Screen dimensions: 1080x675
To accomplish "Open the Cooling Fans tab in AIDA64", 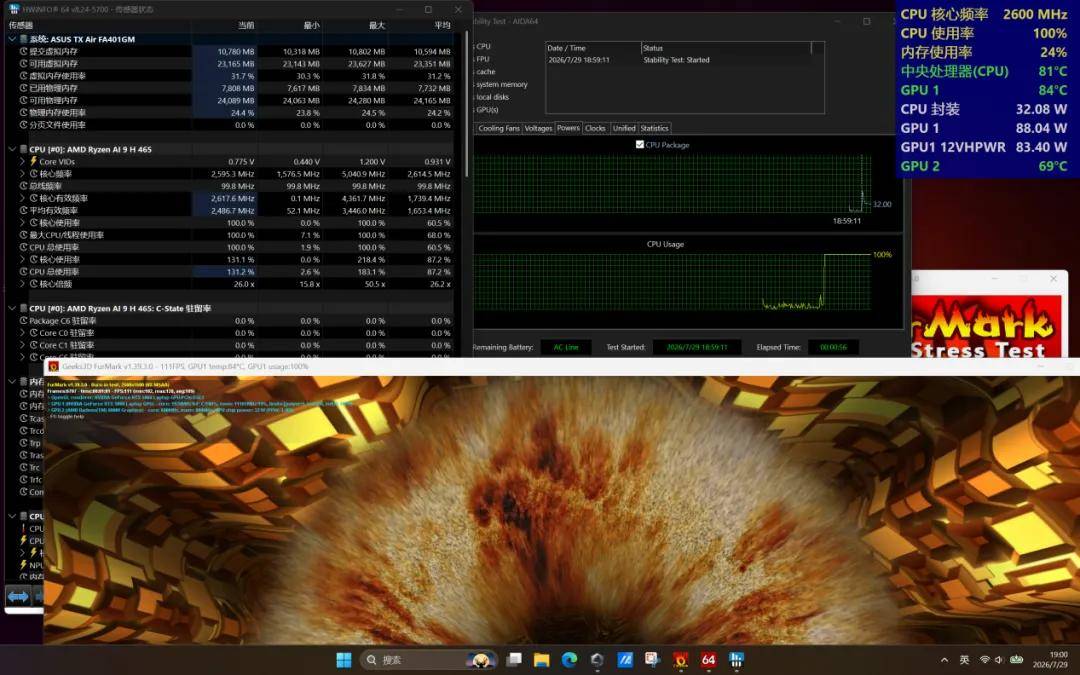I will (499, 128).
